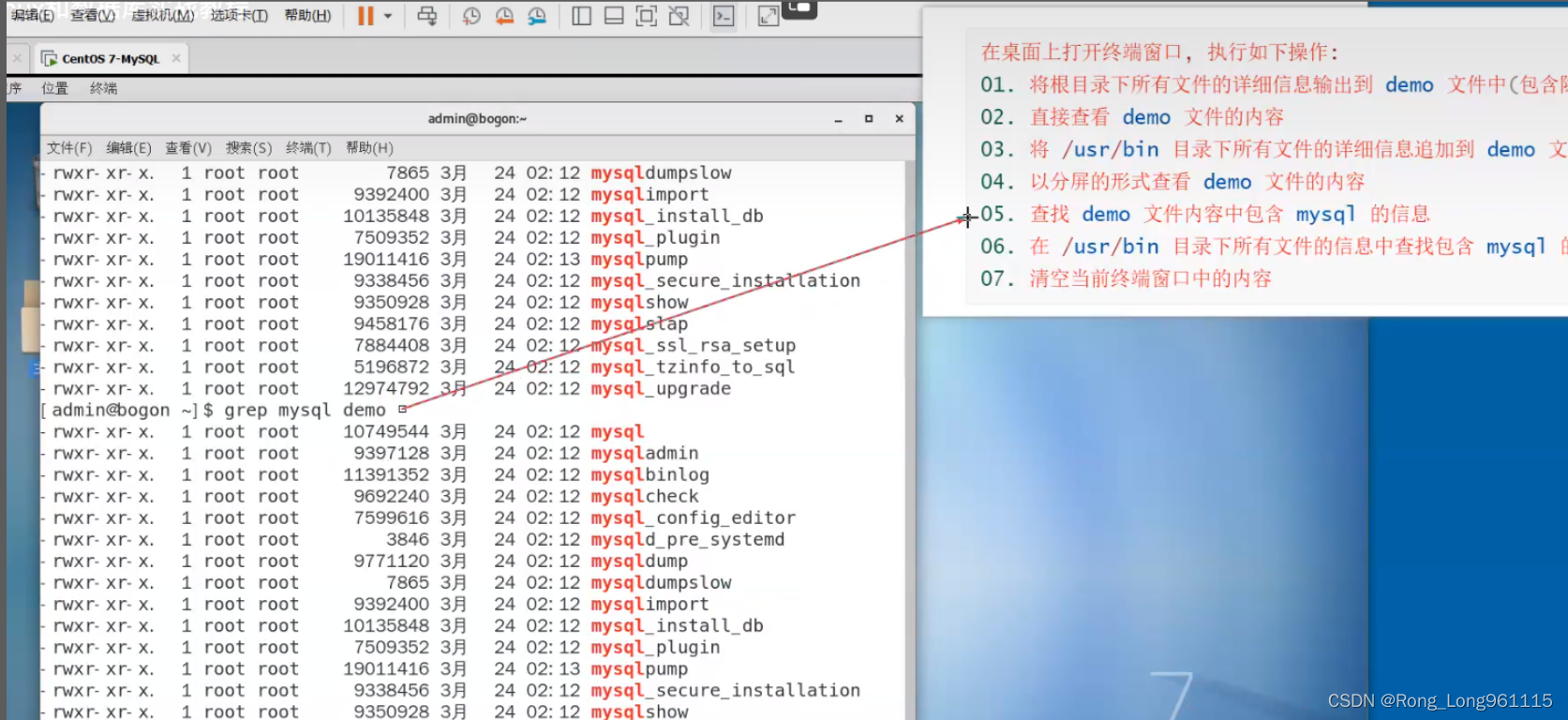Click the stretch guest display icon
Image resolution: width=1568 pixels, height=720 pixels.
(769, 16)
